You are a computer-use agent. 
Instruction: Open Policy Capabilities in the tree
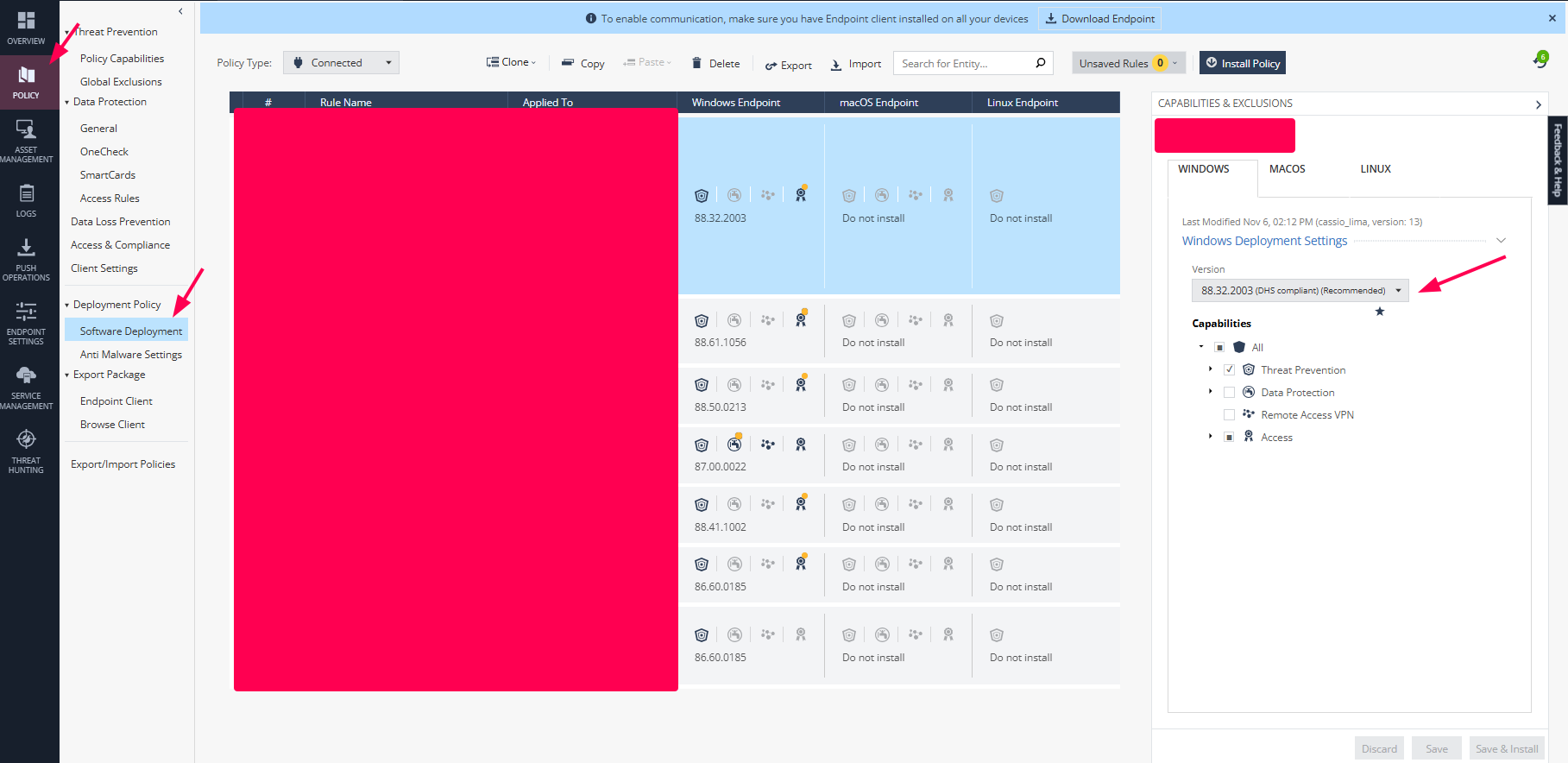coord(122,58)
